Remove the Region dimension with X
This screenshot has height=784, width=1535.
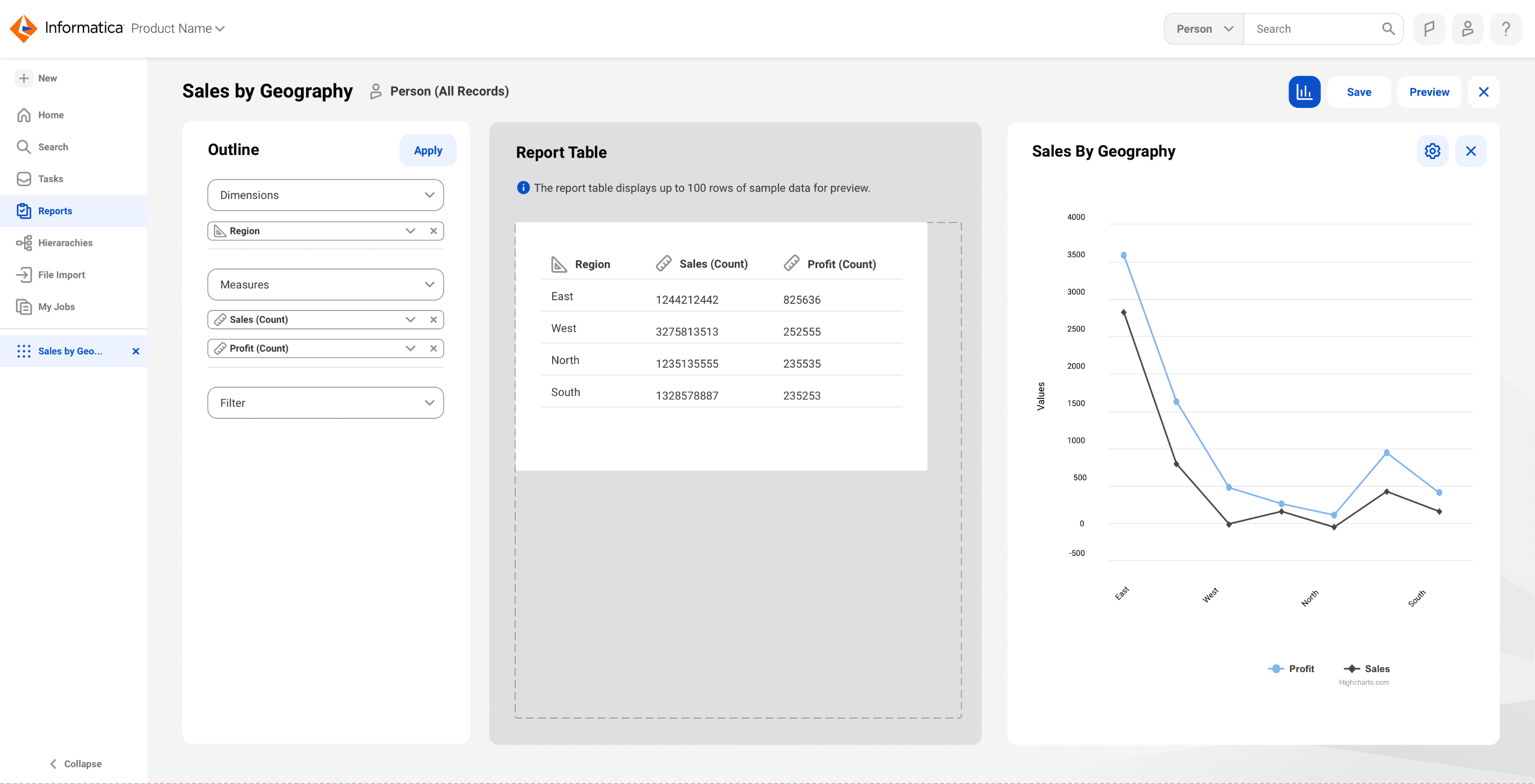433,231
